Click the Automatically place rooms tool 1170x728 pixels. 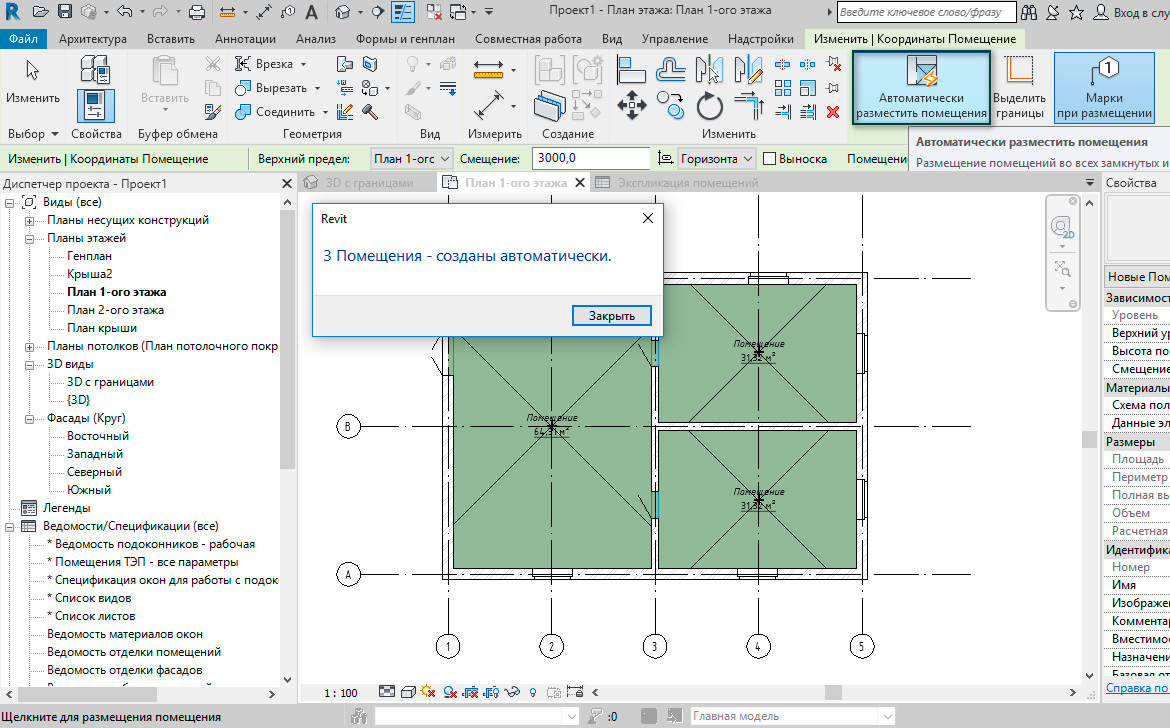(x=921, y=88)
